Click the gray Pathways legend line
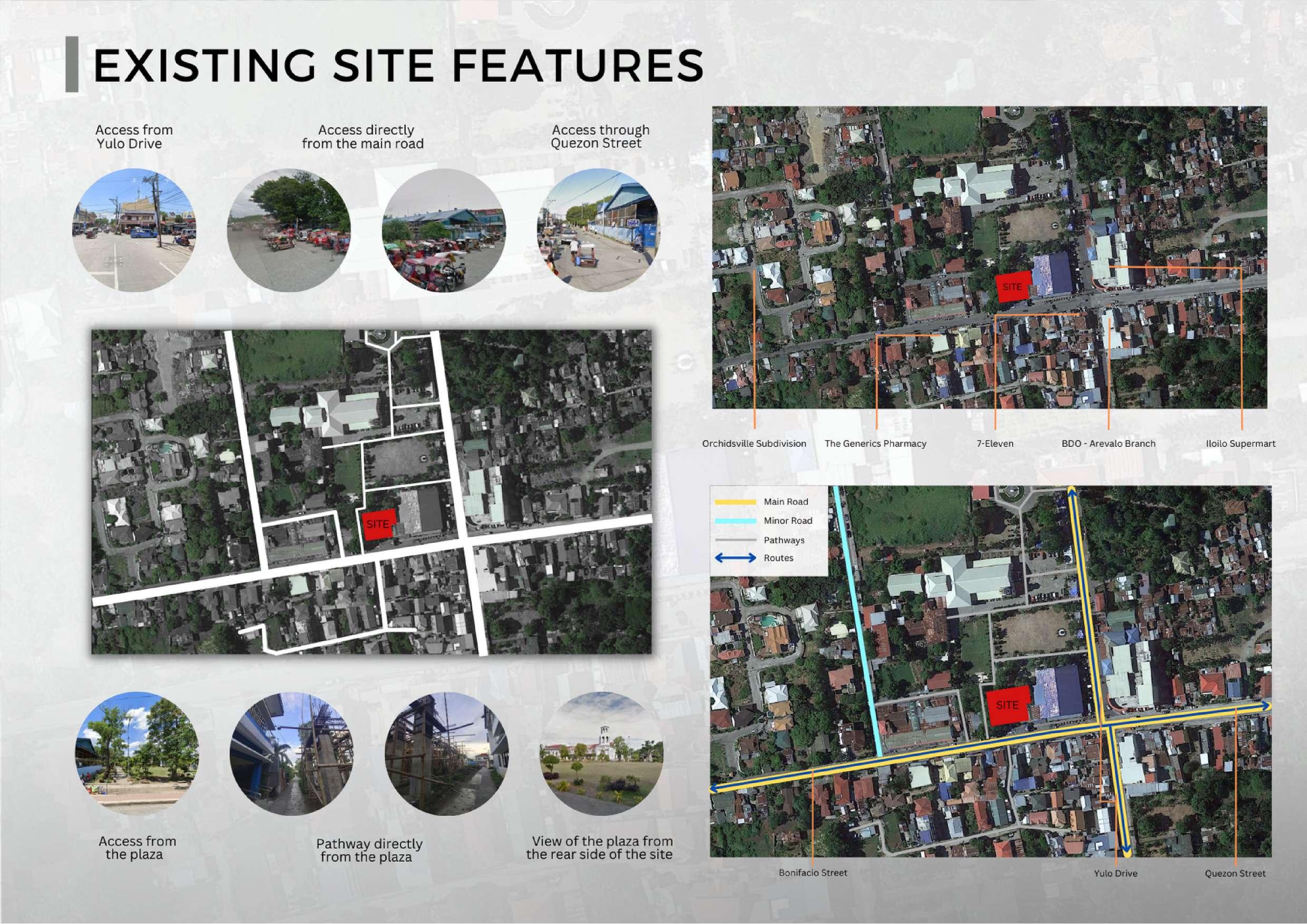1307x924 pixels. tap(735, 540)
